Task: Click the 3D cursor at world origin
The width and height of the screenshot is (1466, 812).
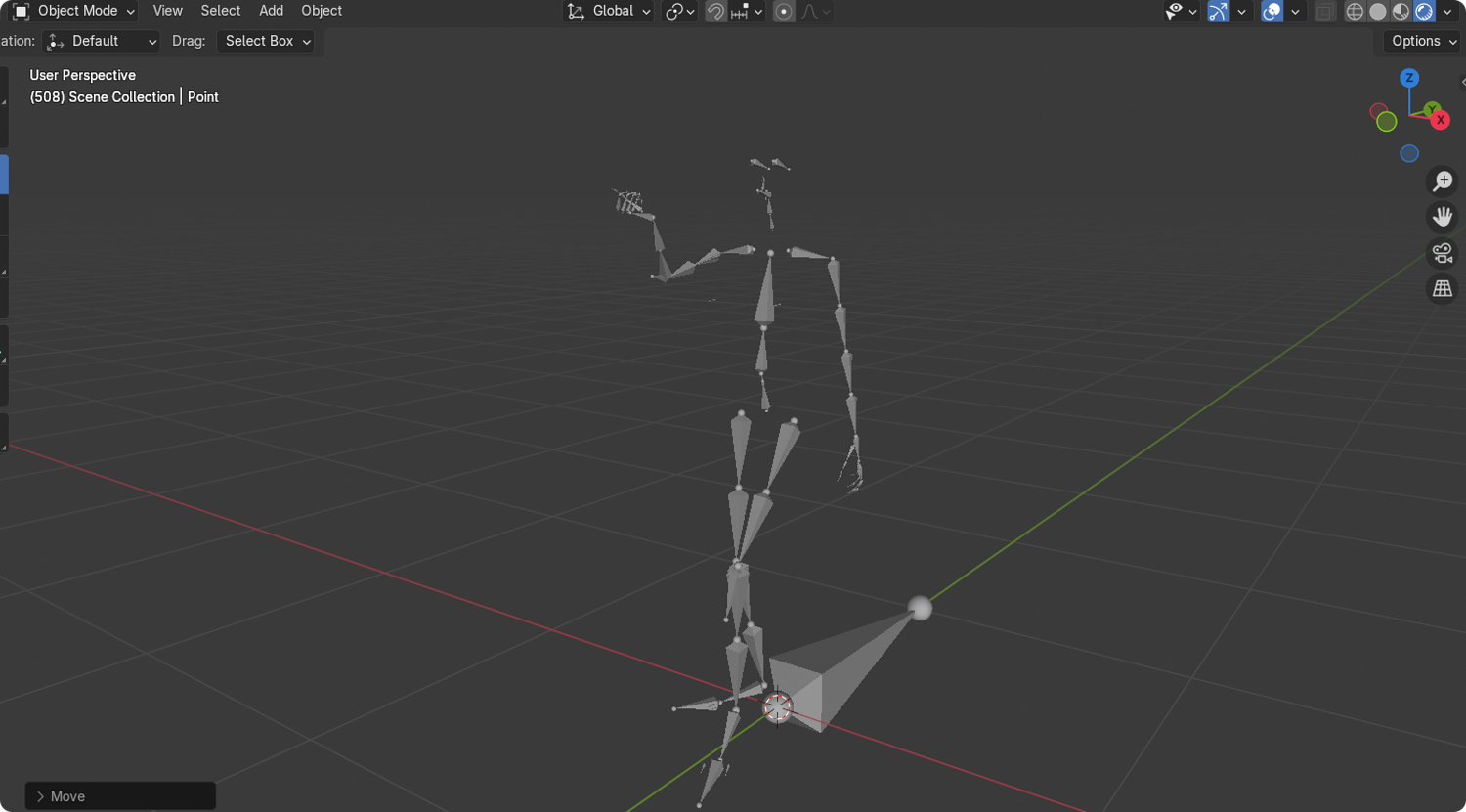Action: (x=777, y=707)
